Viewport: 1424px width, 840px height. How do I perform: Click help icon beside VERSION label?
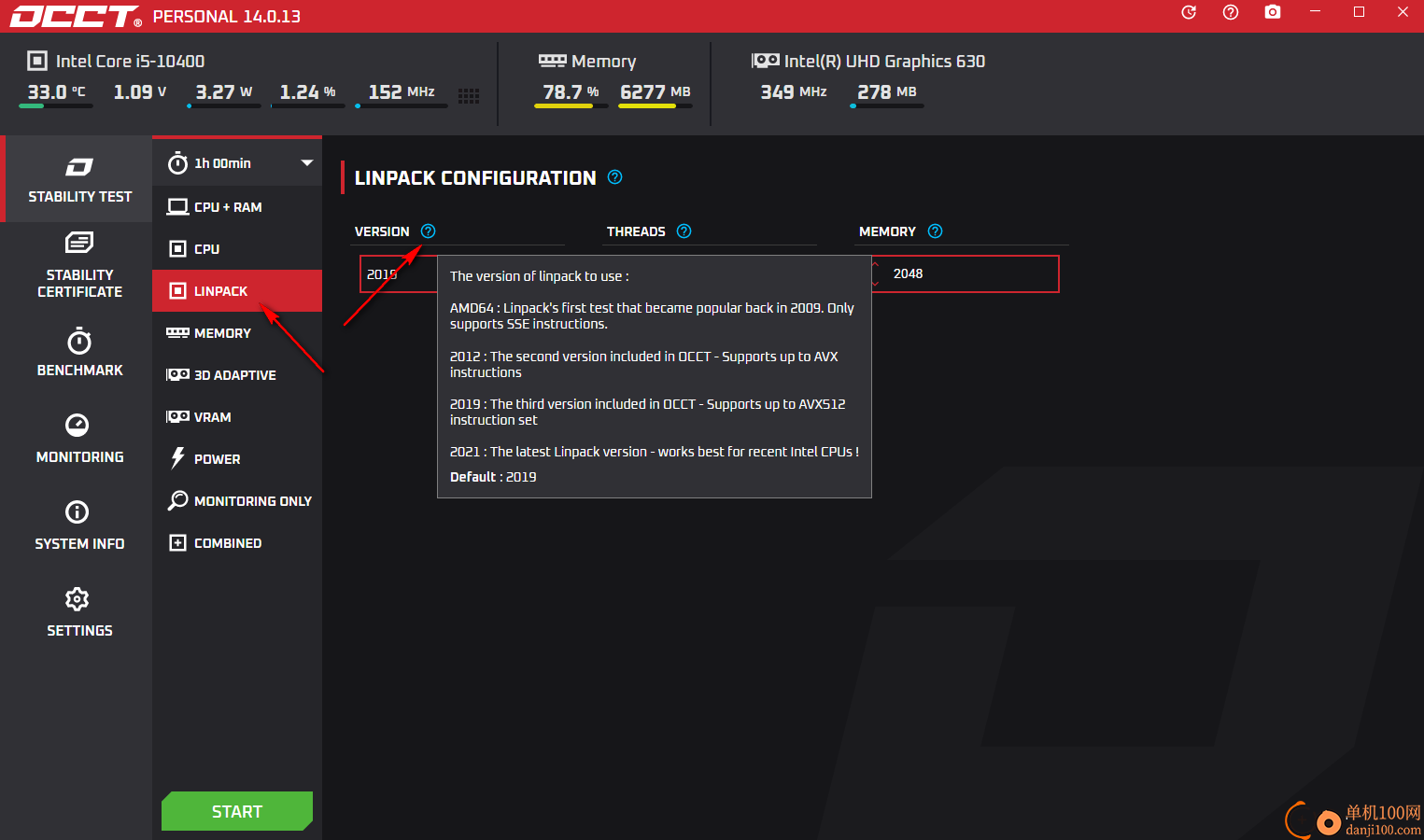428,231
